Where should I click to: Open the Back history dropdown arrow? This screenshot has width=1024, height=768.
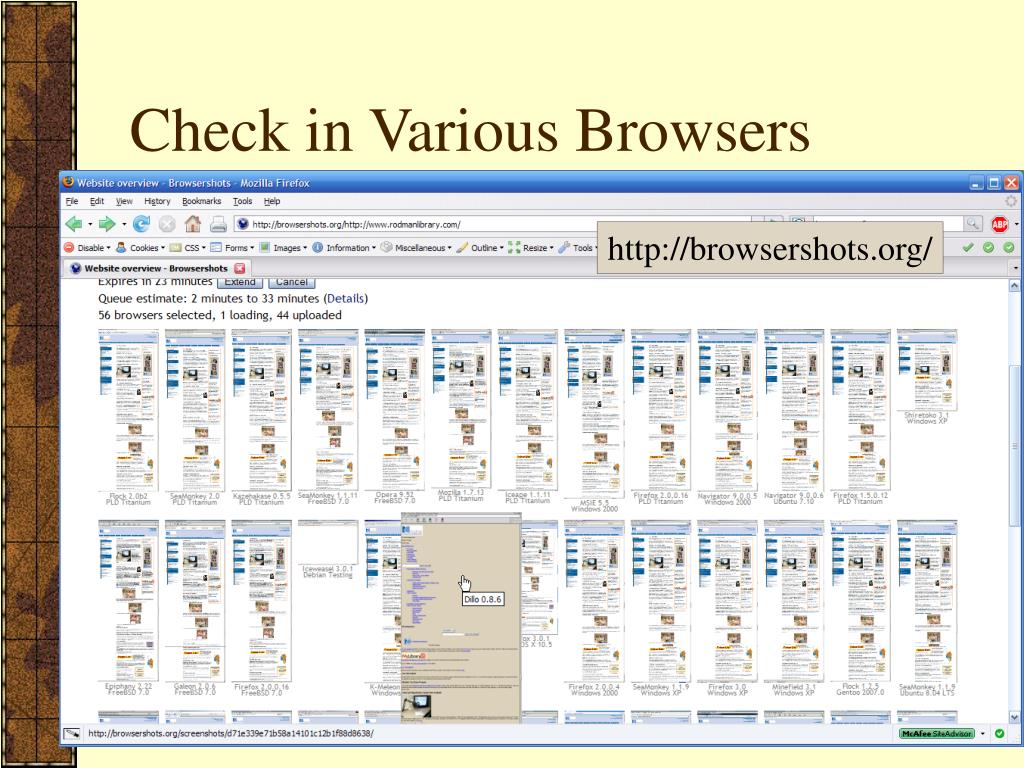coord(90,225)
